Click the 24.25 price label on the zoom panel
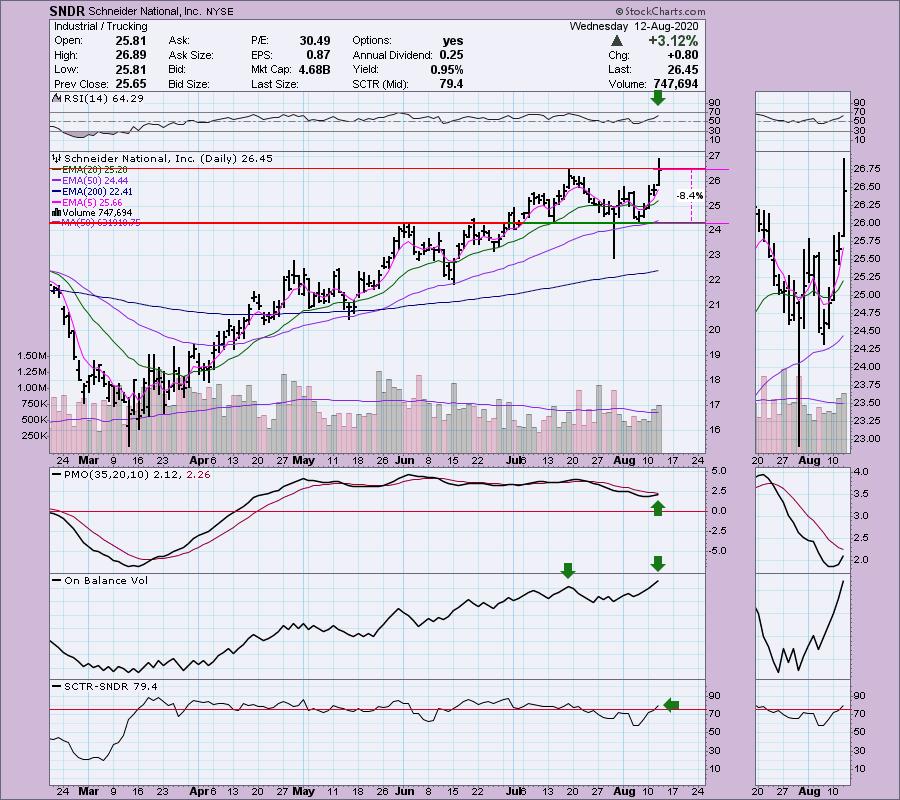This screenshot has height=800, width=900. pyautogui.click(x=867, y=348)
